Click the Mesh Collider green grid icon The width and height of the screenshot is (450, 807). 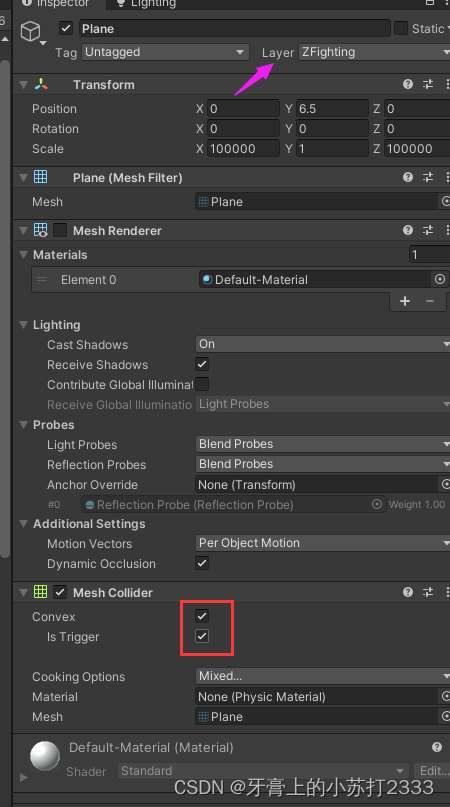pyautogui.click(x=41, y=592)
